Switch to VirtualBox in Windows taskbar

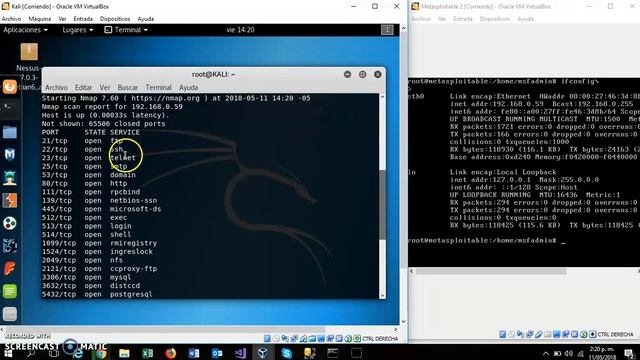click(x=263, y=353)
